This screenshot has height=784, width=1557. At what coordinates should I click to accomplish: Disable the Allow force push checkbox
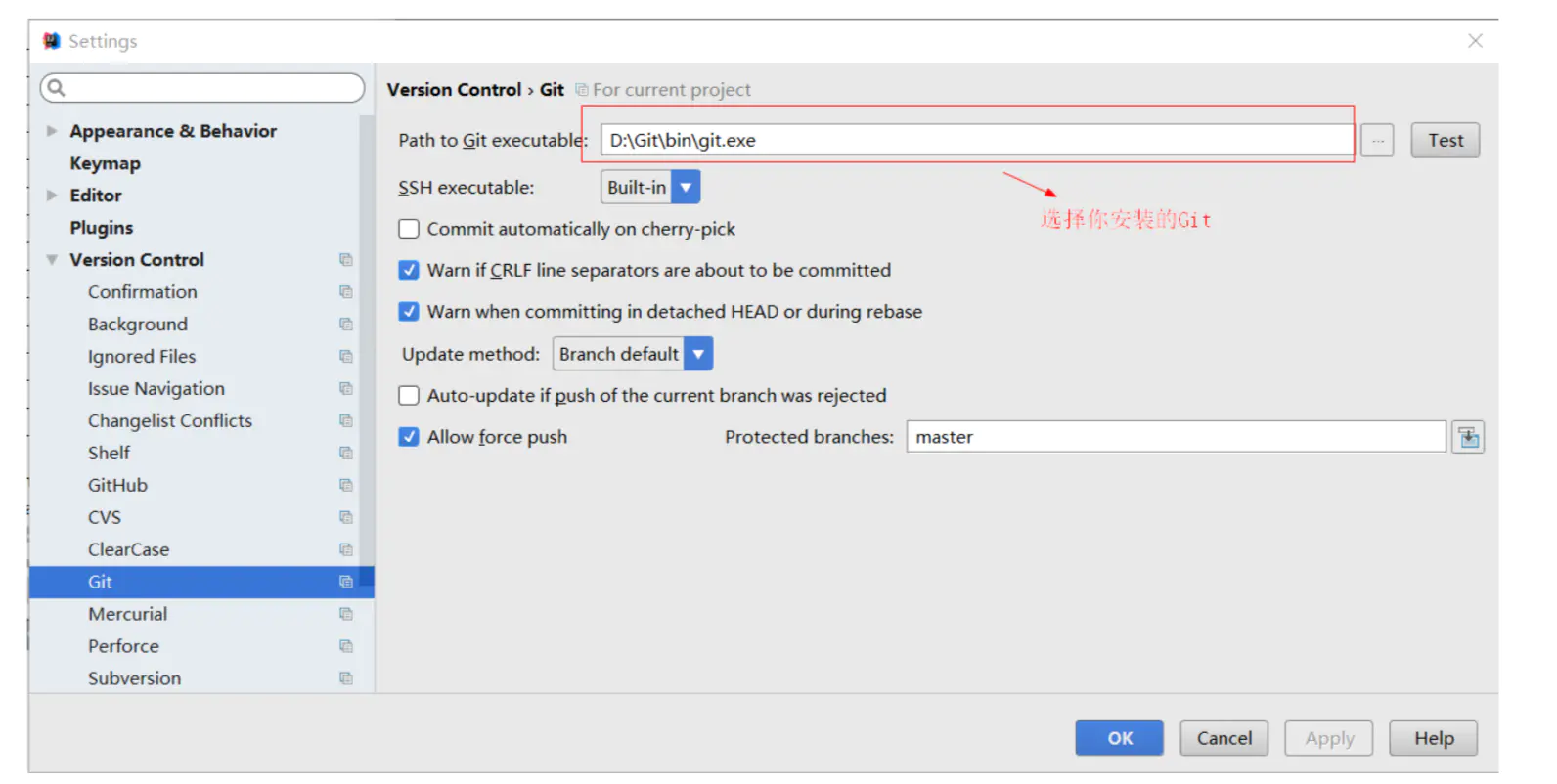[409, 437]
